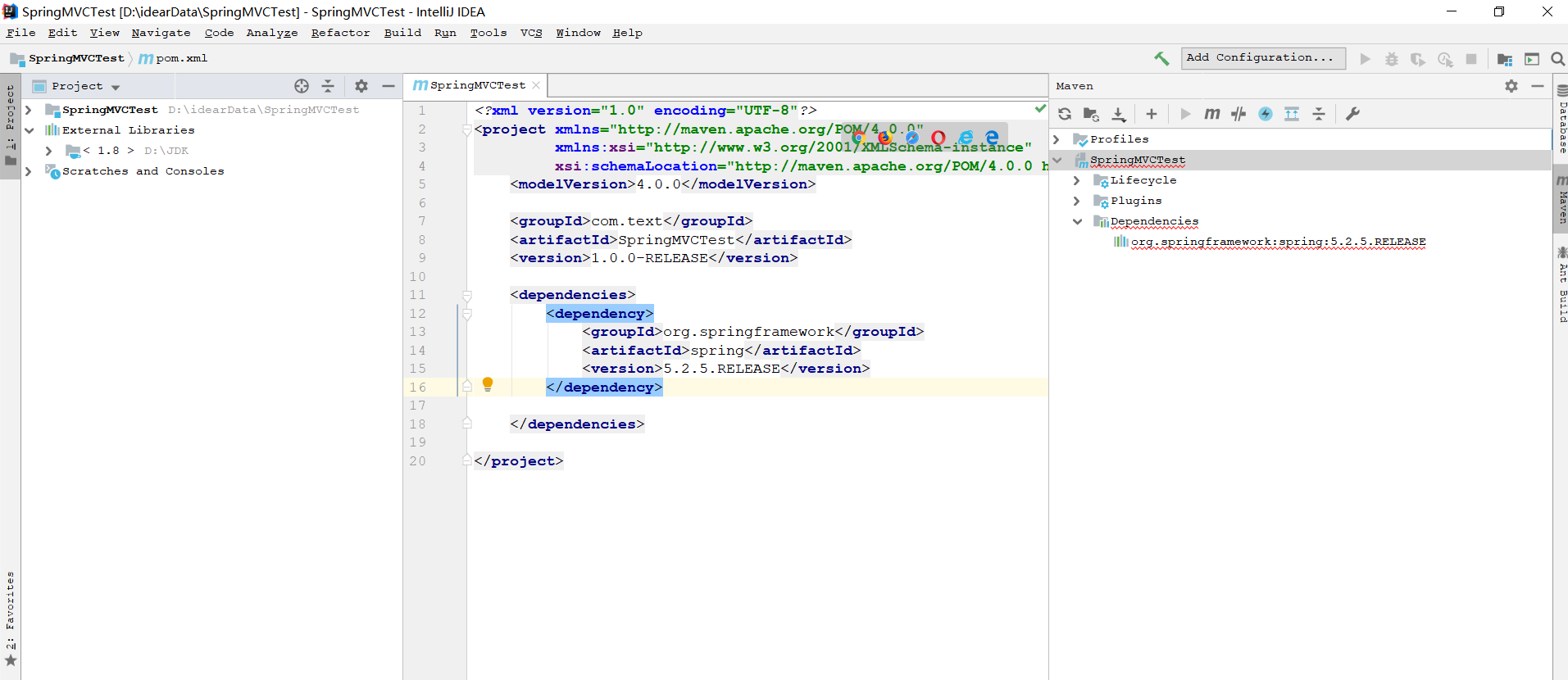Open the Project view dropdown
Image resolution: width=1568 pixels, height=680 pixels.
pyautogui.click(x=116, y=87)
